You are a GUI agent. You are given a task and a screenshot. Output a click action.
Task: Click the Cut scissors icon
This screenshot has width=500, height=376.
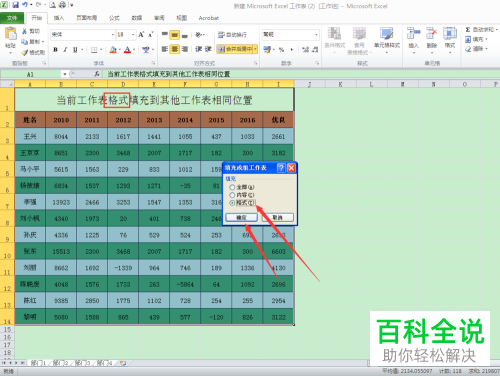tap(25, 31)
